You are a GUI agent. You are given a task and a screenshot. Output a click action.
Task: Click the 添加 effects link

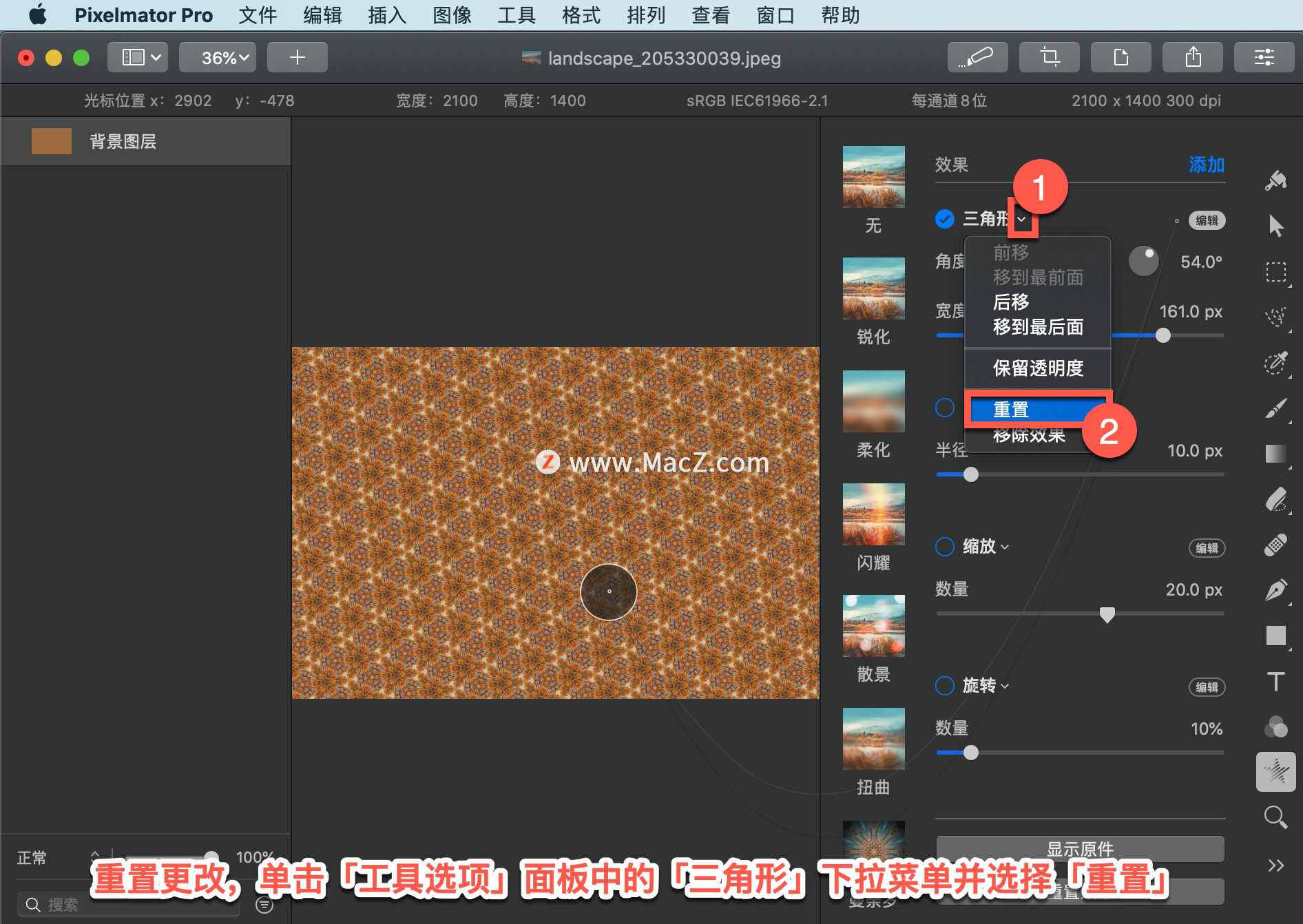[x=1207, y=165]
